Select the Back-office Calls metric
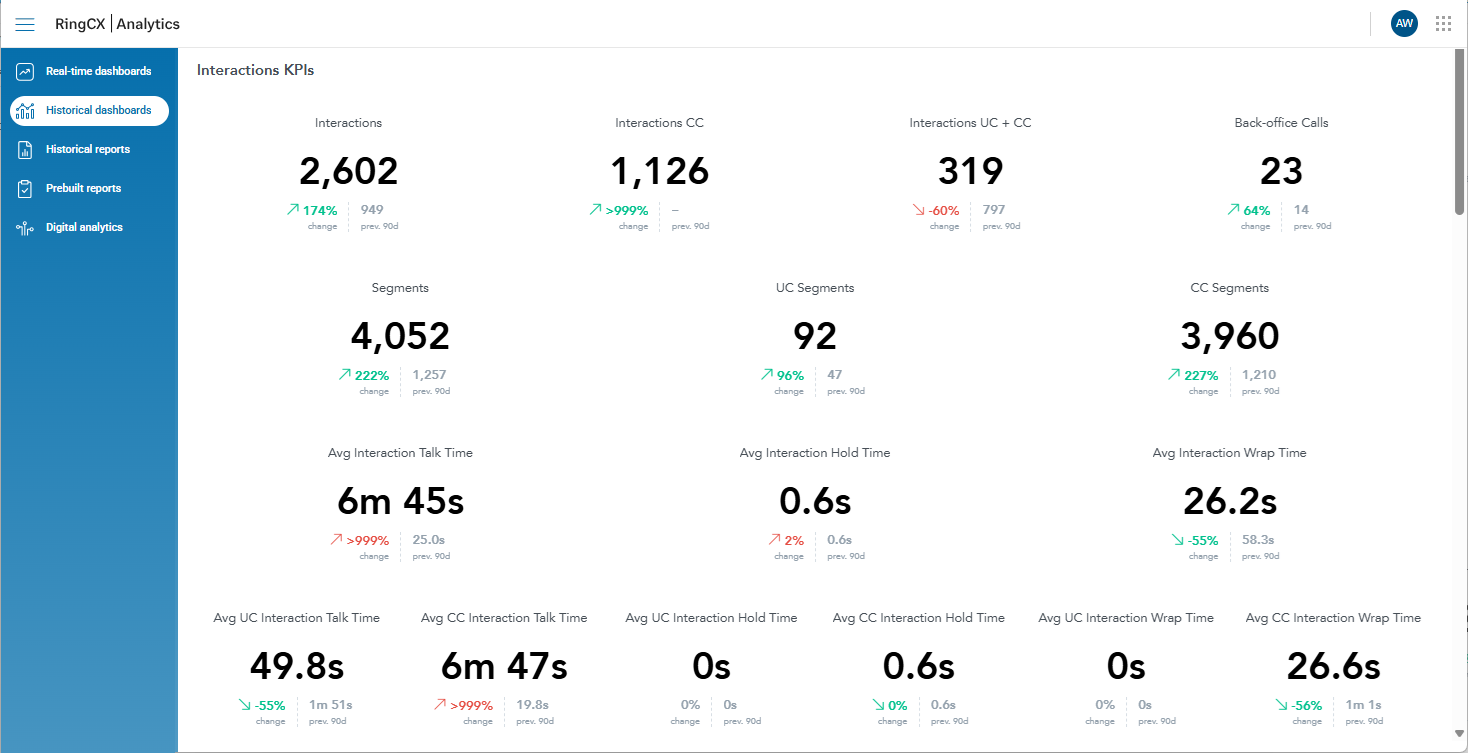Viewport: 1468px width, 753px height. pos(1282,170)
